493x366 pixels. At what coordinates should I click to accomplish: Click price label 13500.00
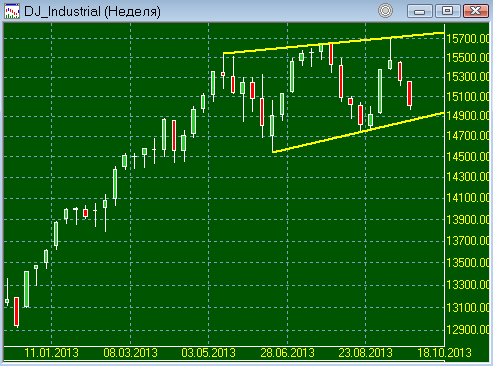click(468, 263)
